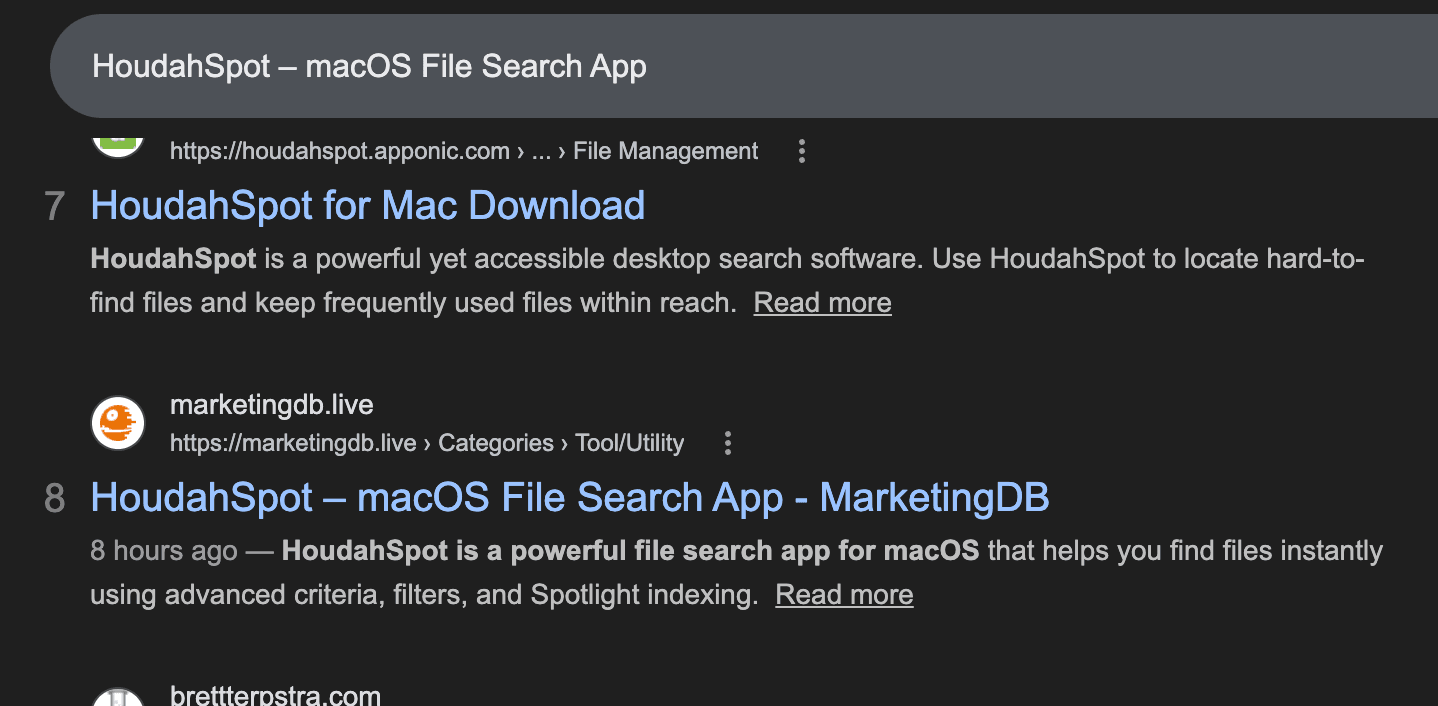Click the marketingdb.live Categories Tool/Utility URL
Image resolution: width=1438 pixels, height=706 pixels.
click(426, 443)
